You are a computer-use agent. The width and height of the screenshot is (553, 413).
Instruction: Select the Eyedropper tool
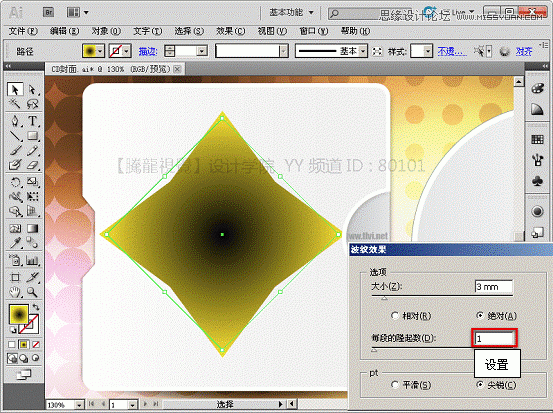pyautogui.click(x=15, y=243)
